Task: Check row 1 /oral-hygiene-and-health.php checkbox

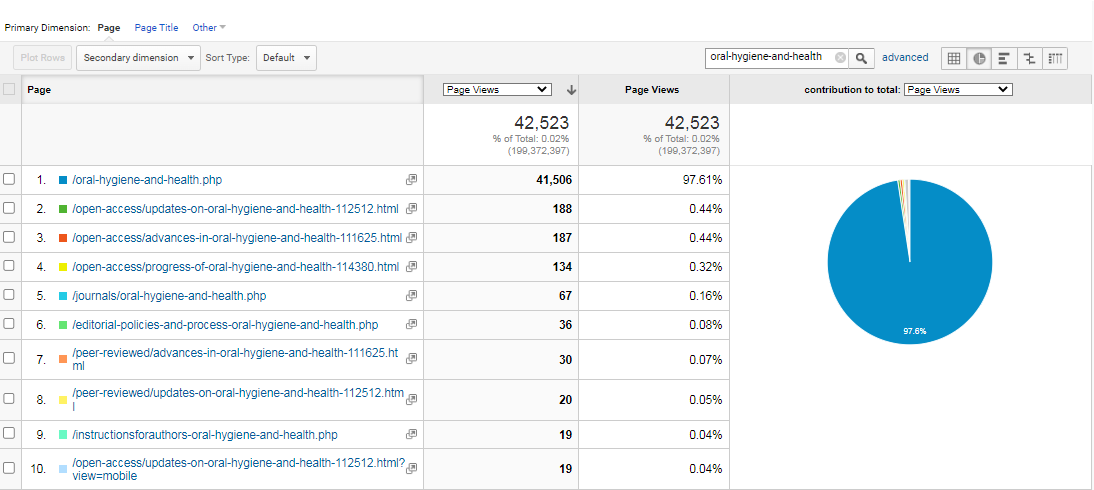Action: pyautogui.click(x=9, y=179)
